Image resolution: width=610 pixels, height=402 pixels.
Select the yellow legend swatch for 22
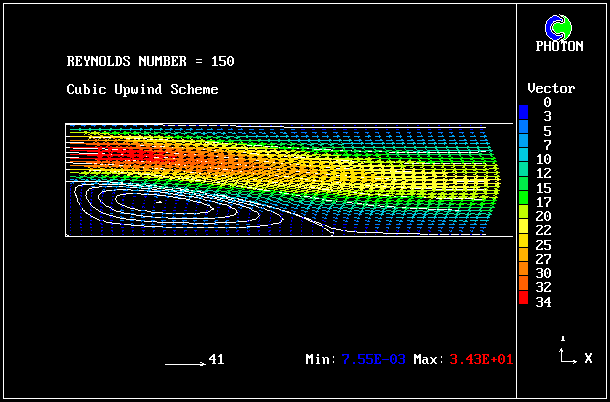point(524,230)
